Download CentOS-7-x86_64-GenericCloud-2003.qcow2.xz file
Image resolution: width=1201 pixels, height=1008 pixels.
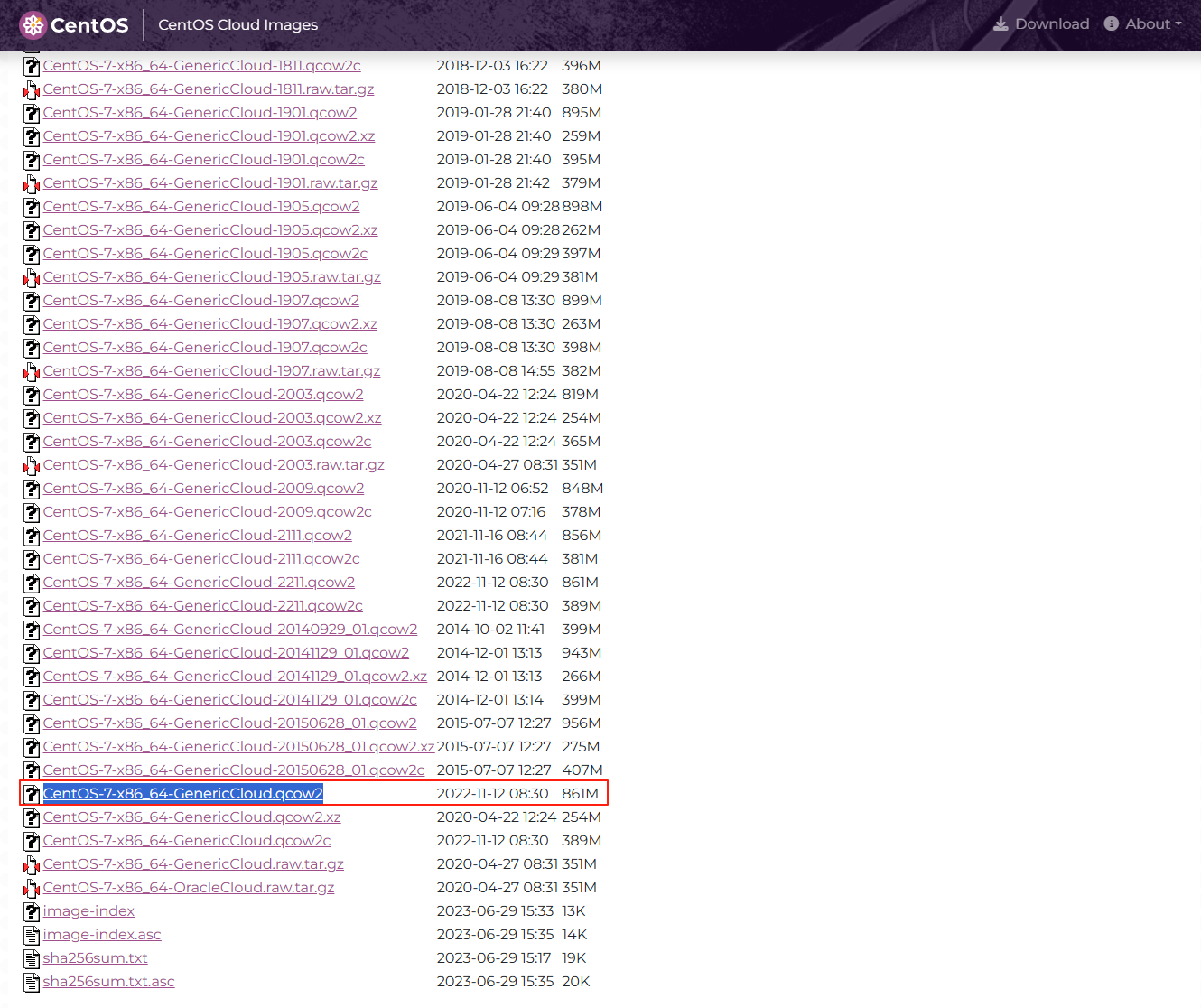point(212,418)
